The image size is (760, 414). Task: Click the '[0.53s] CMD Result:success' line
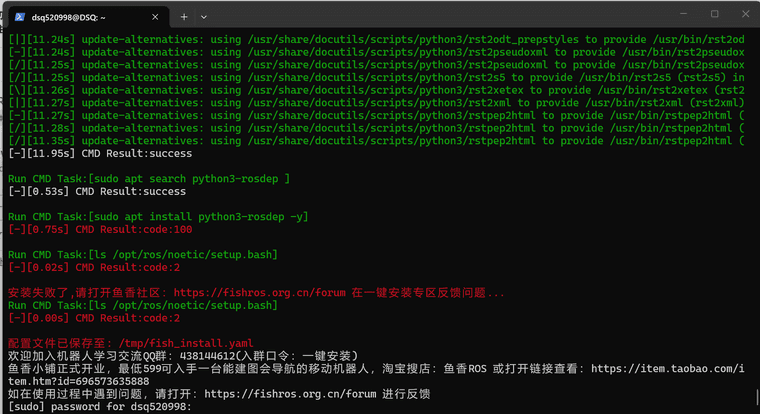[x=97, y=191]
